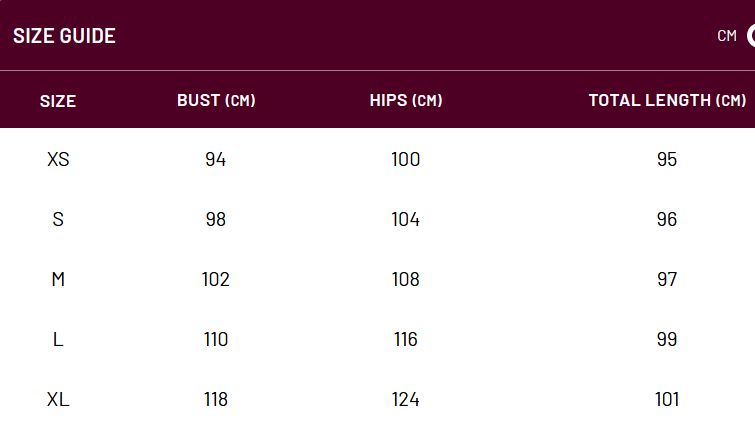Choose the M size row label
This screenshot has width=755, height=428.
58,279
